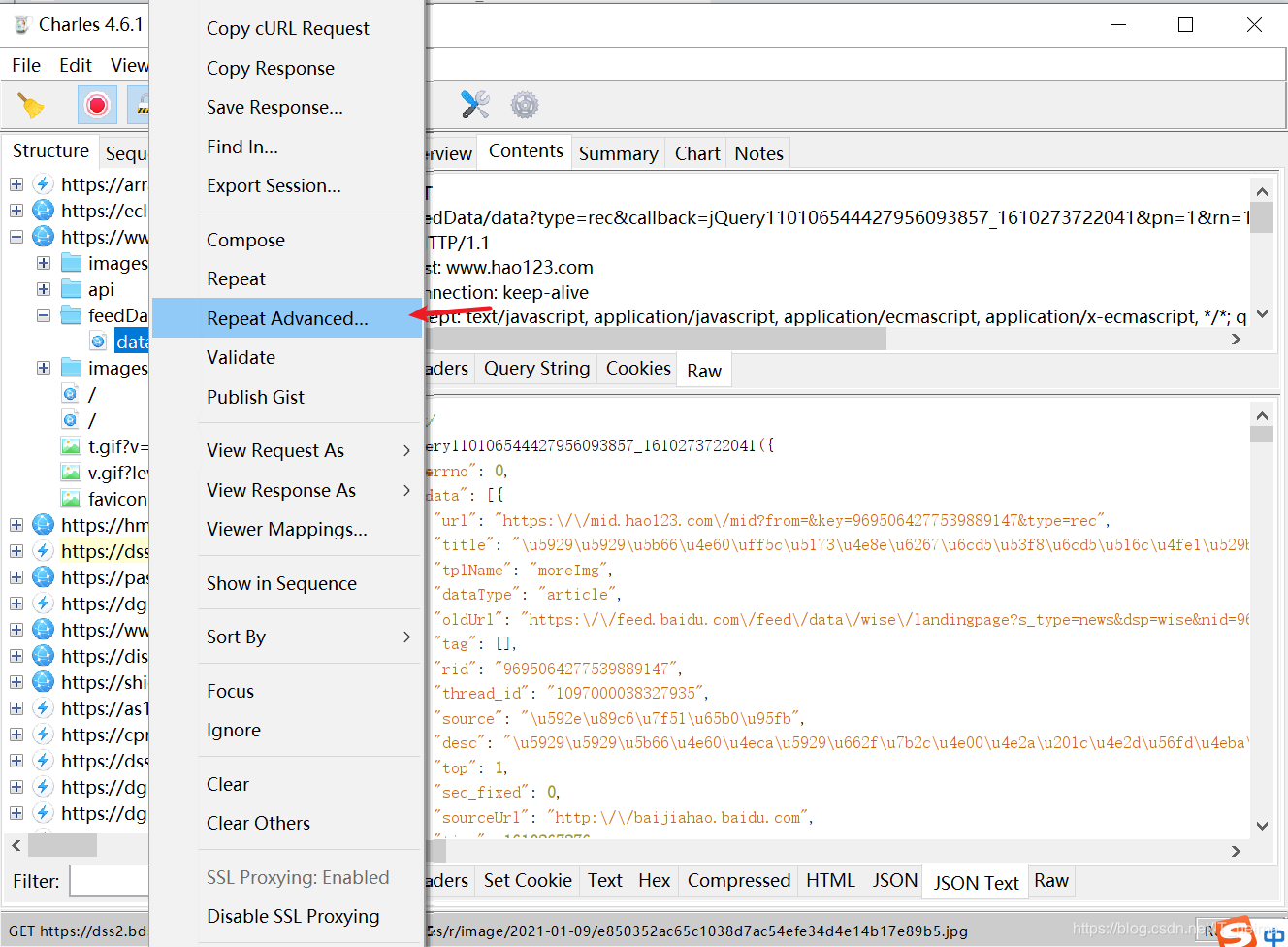The image size is (1288, 947).
Task: Switch response view to Hex tab
Action: coord(654,881)
